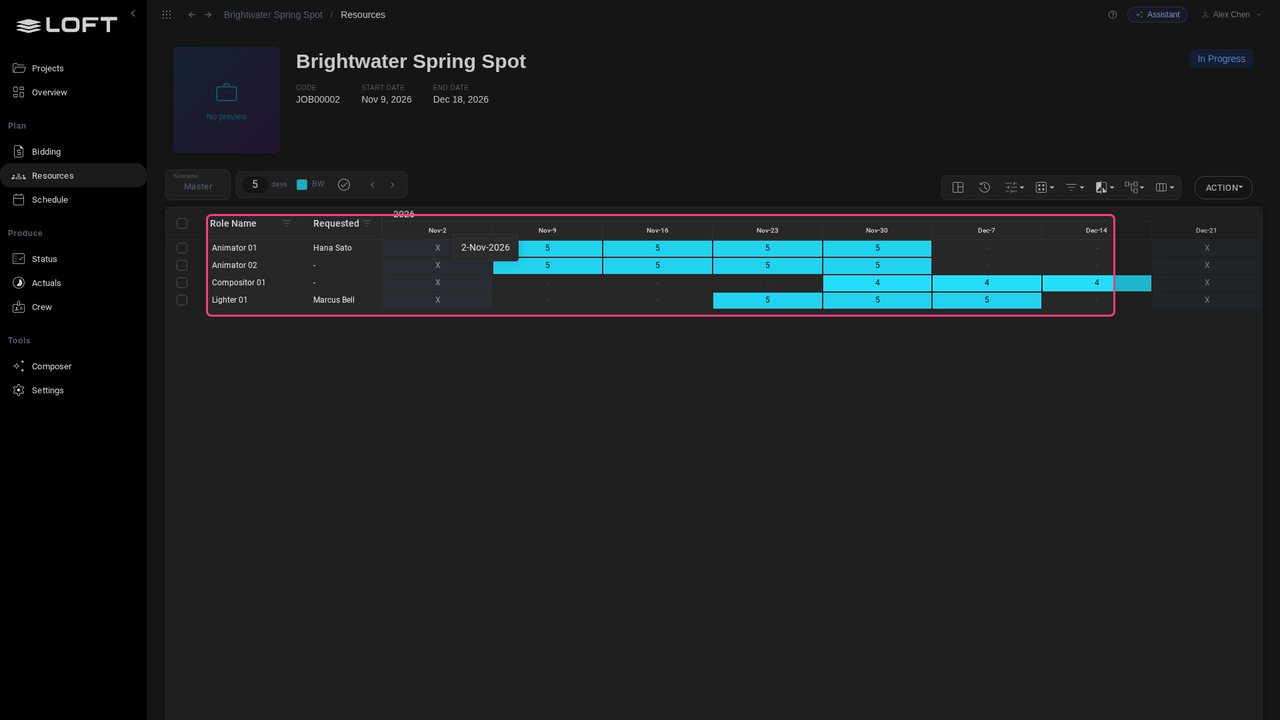The width and height of the screenshot is (1280, 720).
Task: Open the Assistant sparkle button
Action: (x=1157, y=15)
